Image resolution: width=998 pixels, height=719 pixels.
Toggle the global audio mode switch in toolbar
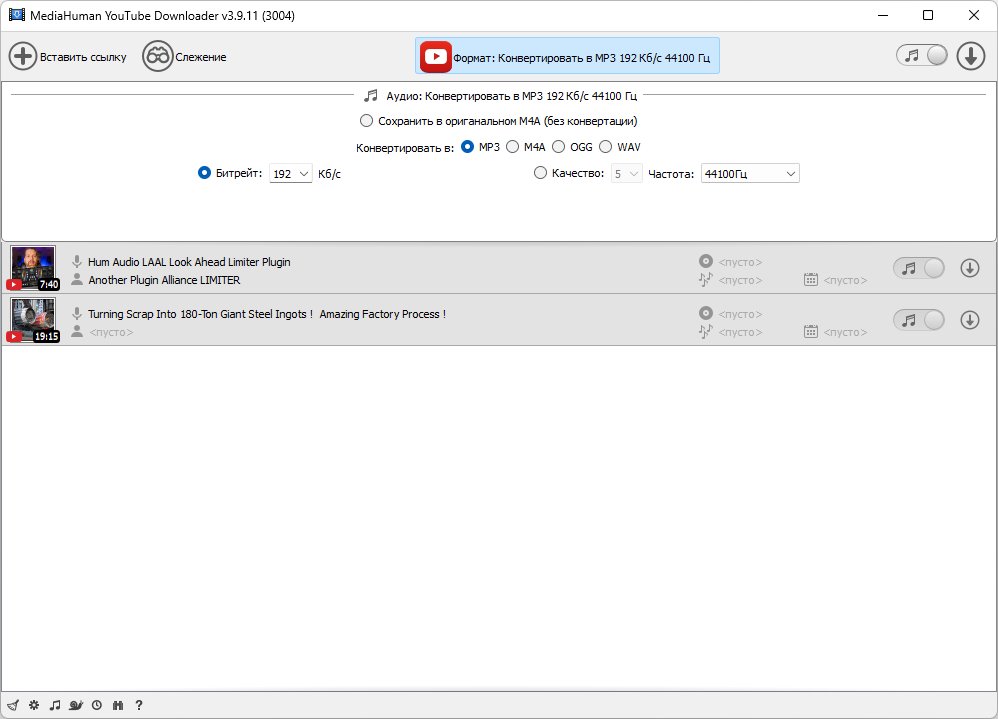921,56
